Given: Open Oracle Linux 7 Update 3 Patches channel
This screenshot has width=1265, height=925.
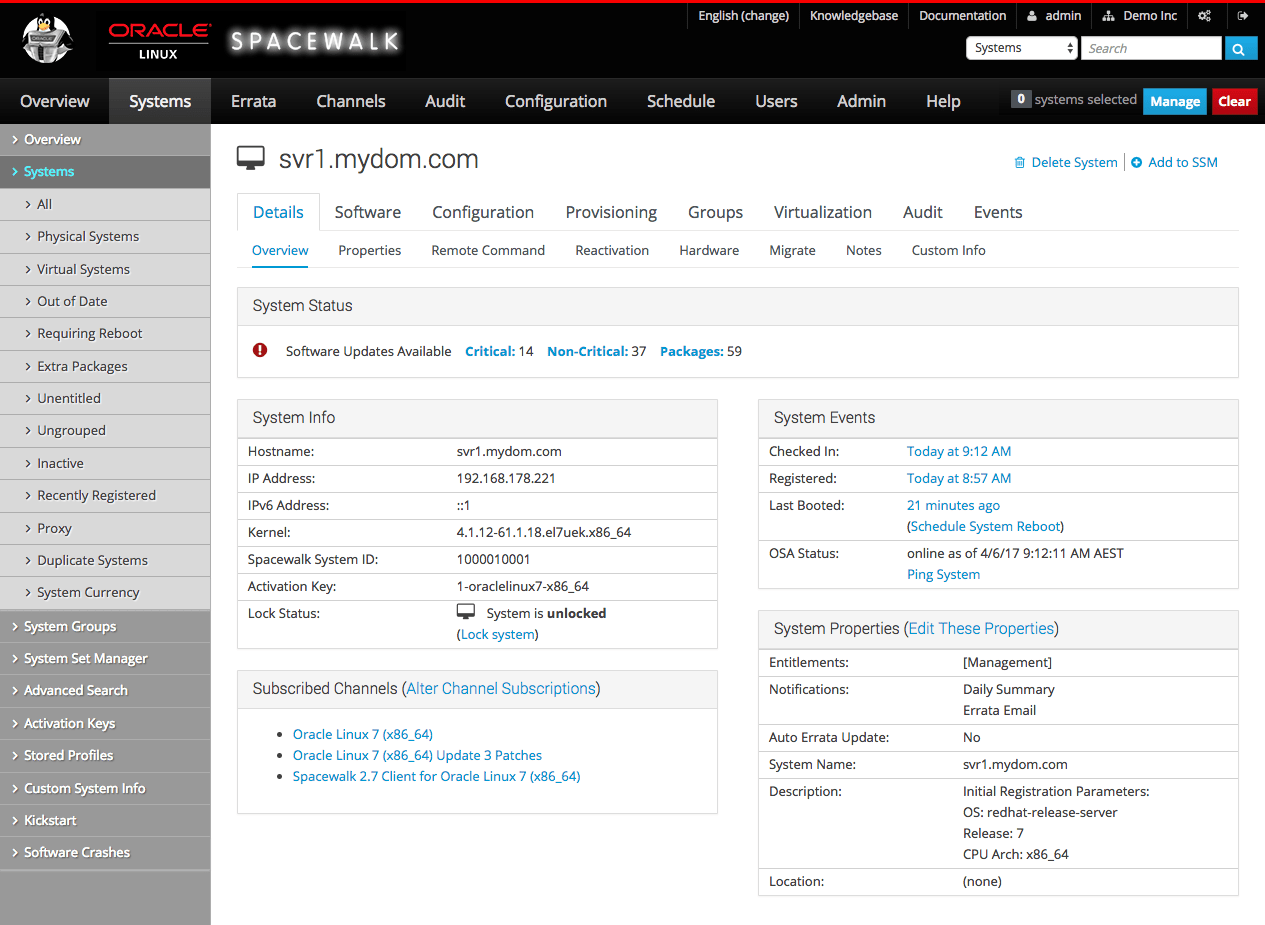Looking at the screenshot, I should [x=417, y=755].
